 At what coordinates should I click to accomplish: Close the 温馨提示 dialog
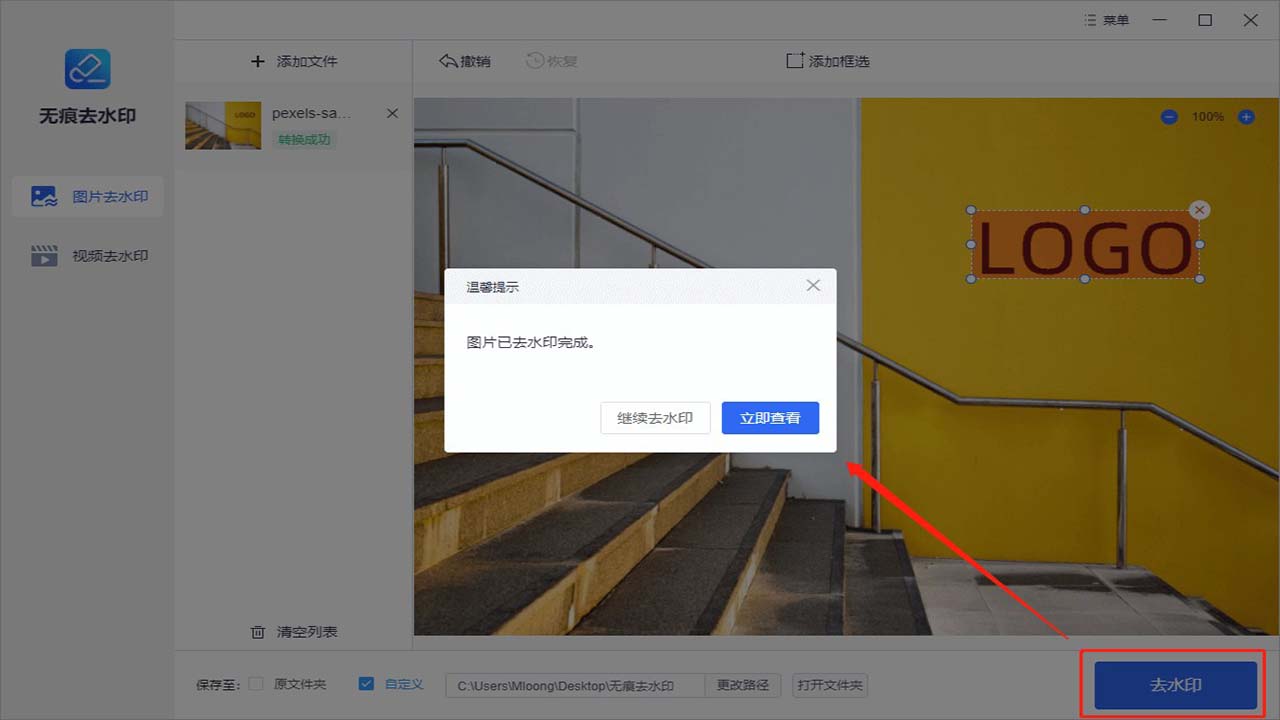pyautogui.click(x=813, y=285)
